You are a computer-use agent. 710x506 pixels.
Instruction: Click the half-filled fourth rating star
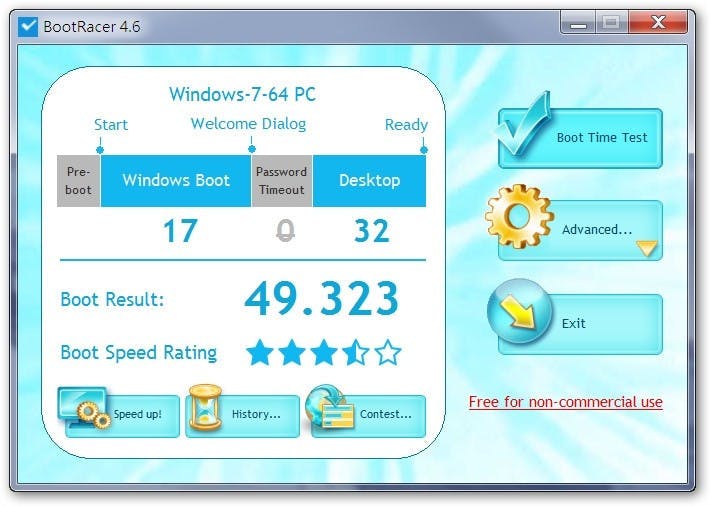(x=356, y=352)
